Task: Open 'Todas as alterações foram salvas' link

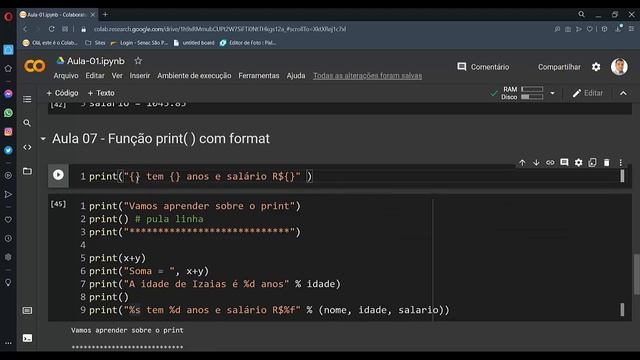Action: coord(367,76)
